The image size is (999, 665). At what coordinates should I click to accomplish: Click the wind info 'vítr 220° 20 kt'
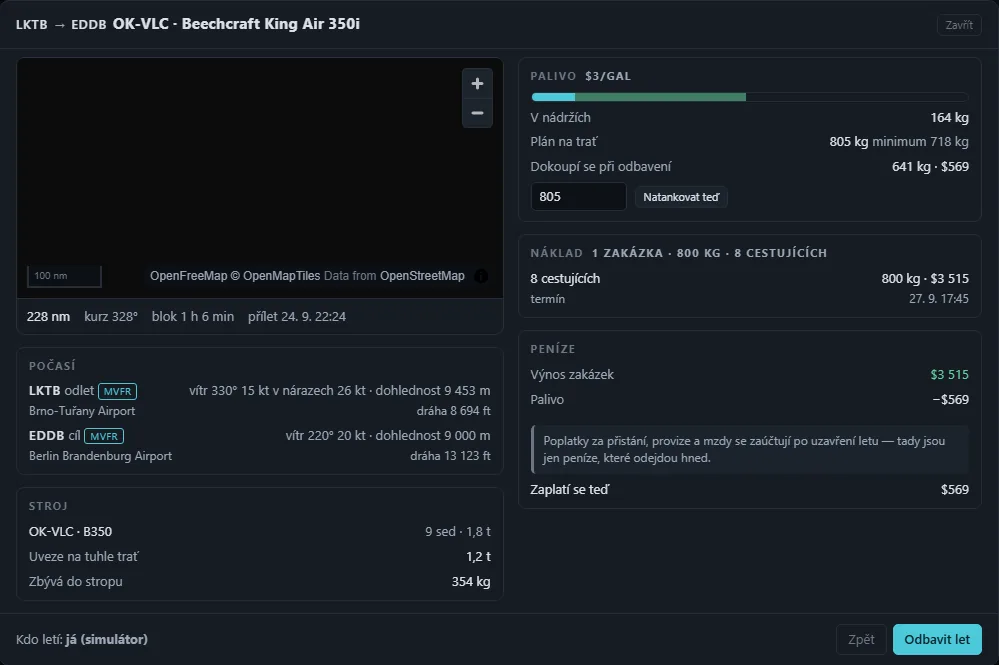pos(326,436)
